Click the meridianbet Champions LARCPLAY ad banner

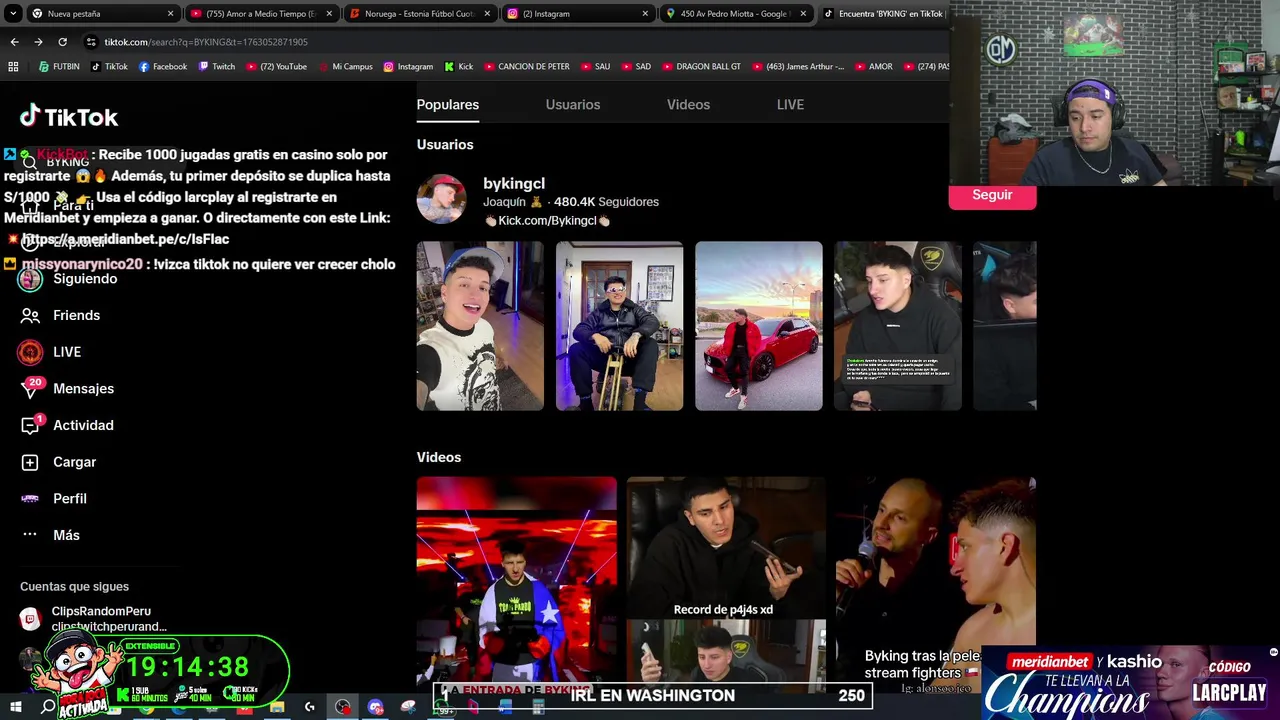tap(1129, 683)
